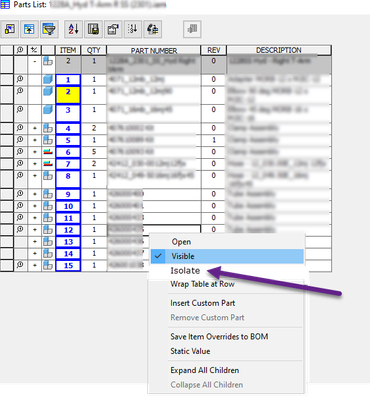The height and width of the screenshot is (400, 370).
Task: Click quantity 5 in item 6 row
Action: coord(94,152)
